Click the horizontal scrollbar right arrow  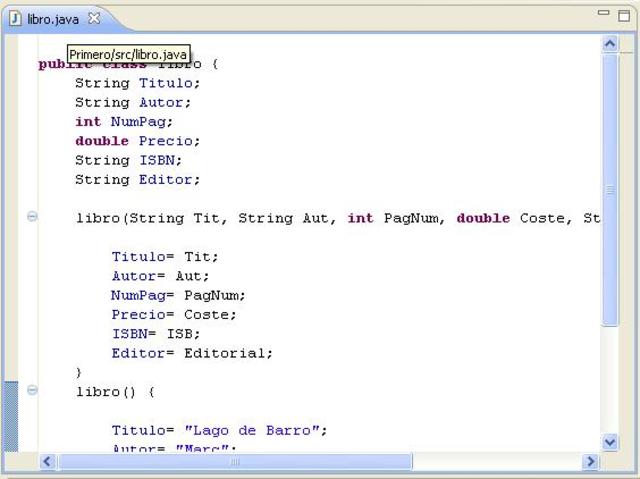pos(590,461)
